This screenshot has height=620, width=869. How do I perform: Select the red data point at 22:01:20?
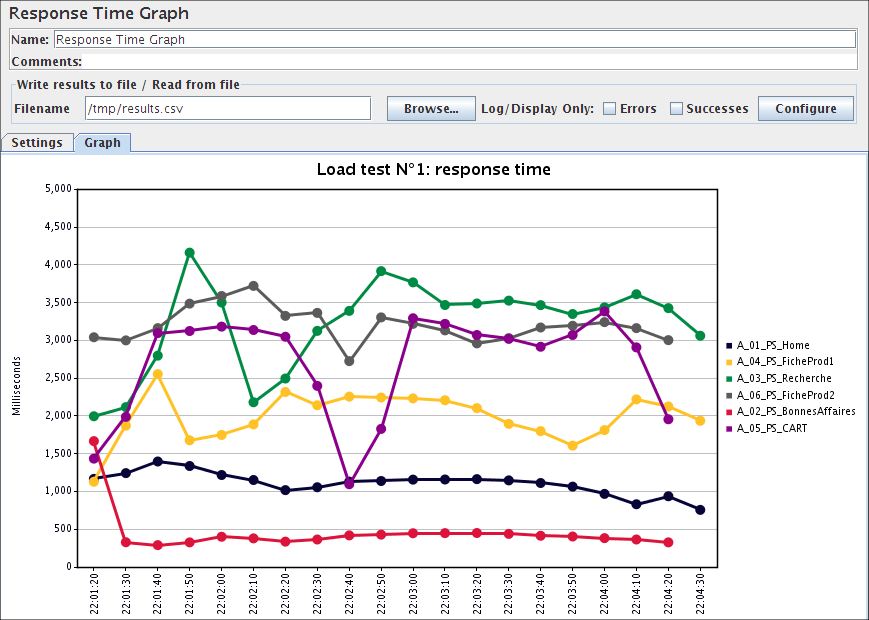[x=94, y=441]
